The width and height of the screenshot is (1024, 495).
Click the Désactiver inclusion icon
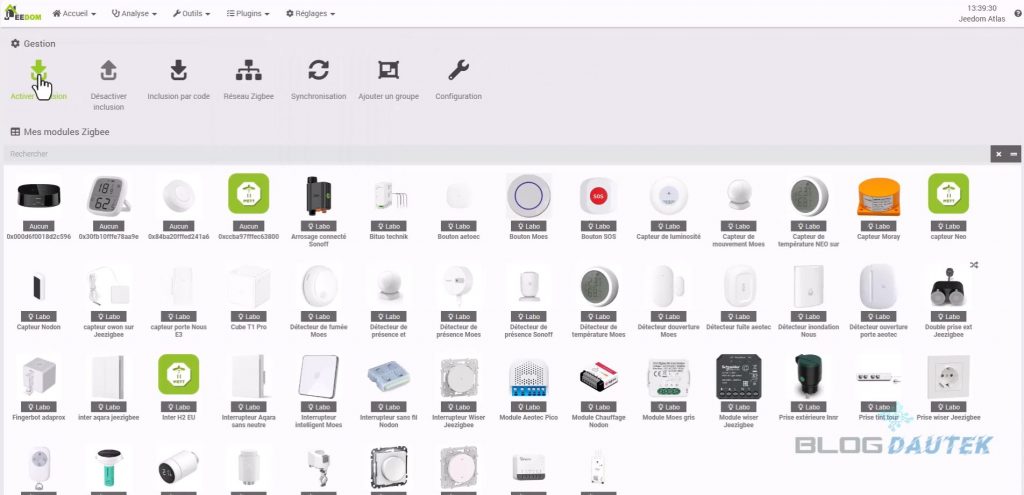(108, 71)
